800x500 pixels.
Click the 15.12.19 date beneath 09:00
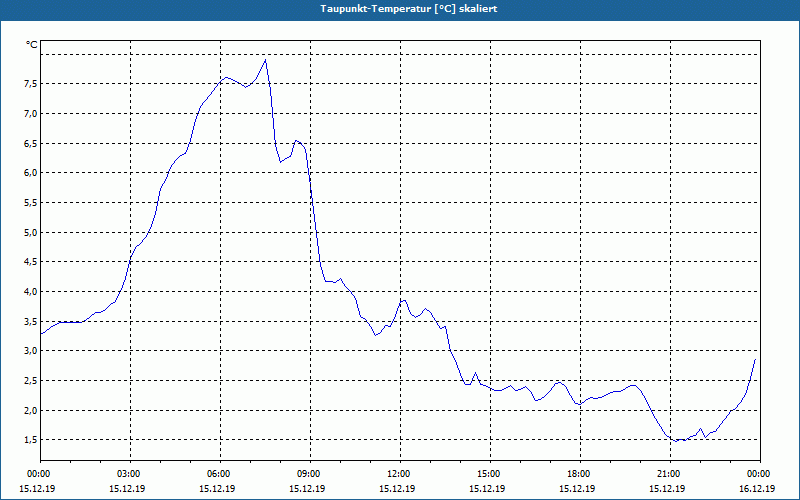pos(307,489)
